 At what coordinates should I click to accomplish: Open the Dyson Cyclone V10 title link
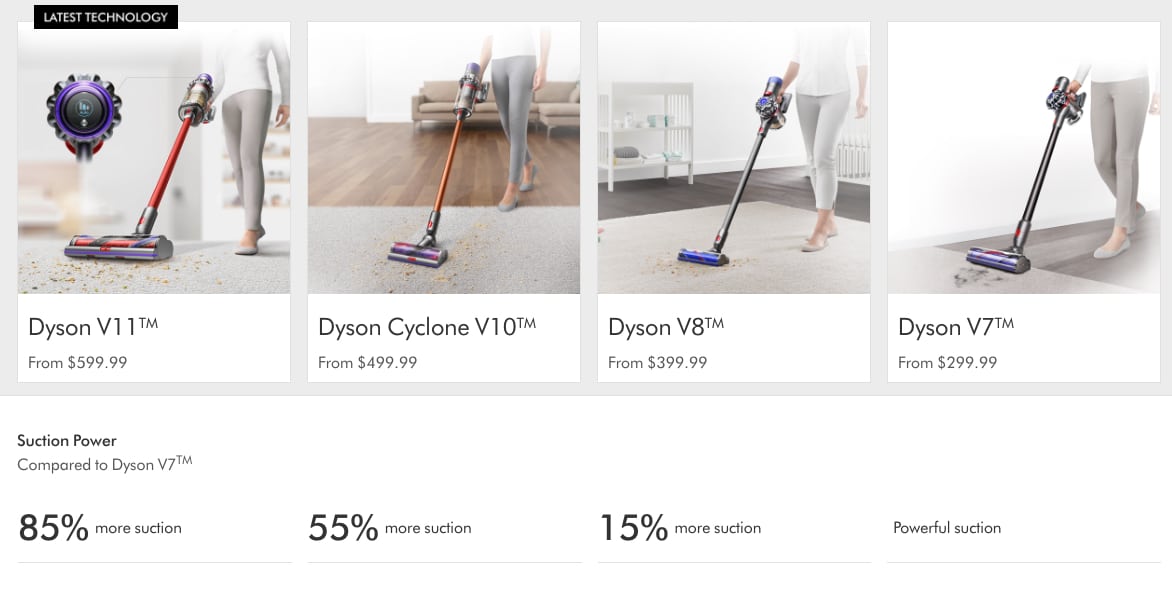(427, 327)
